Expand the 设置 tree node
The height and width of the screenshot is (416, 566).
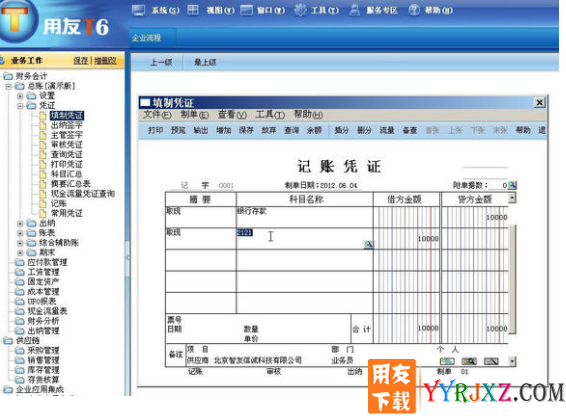20,96
